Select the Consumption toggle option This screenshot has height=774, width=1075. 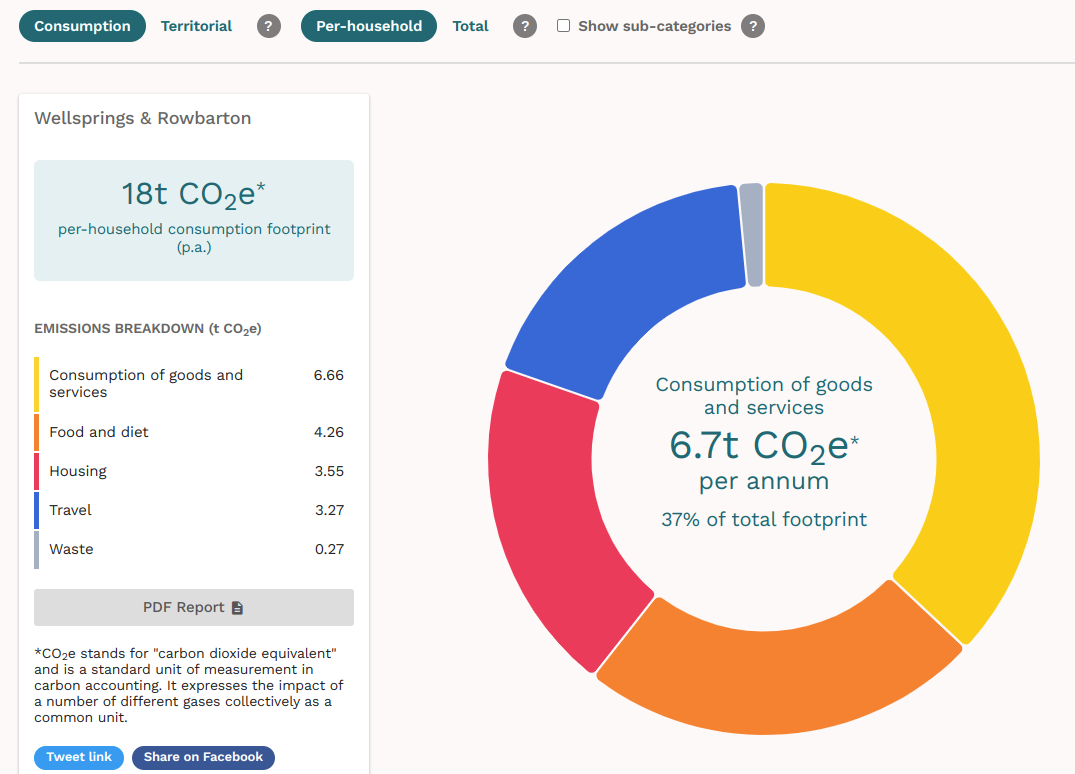coord(82,26)
